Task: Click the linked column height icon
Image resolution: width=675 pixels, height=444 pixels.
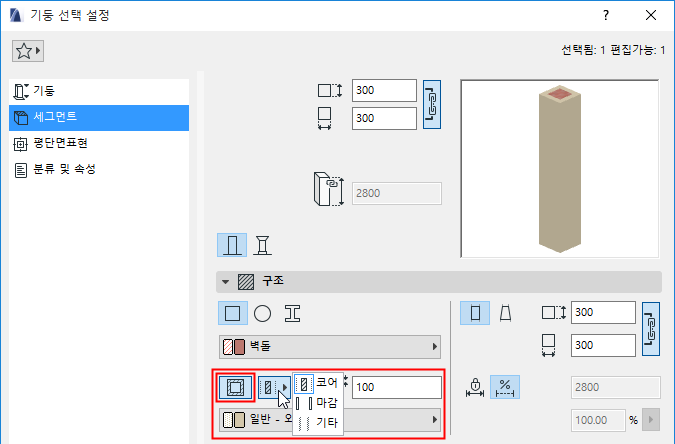Action: tap(329, 189)
